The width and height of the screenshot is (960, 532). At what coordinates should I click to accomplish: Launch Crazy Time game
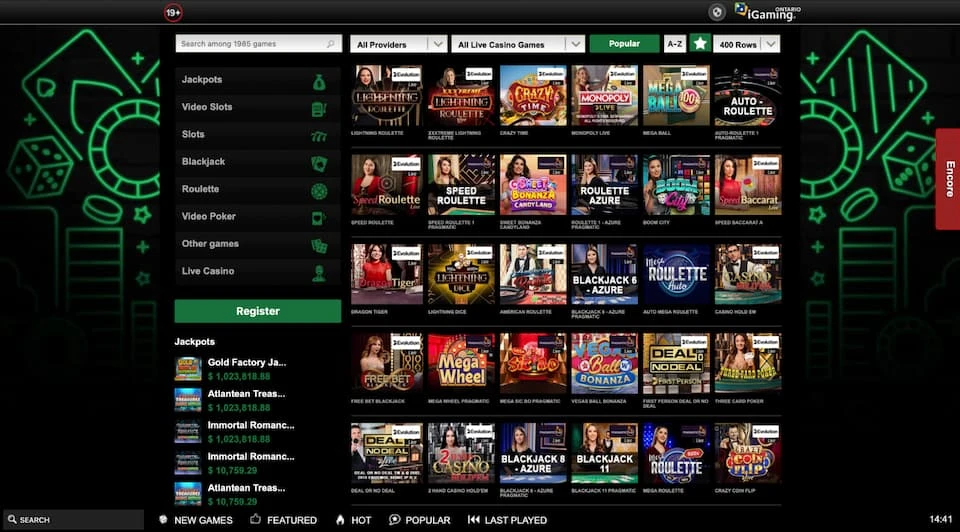533,96
